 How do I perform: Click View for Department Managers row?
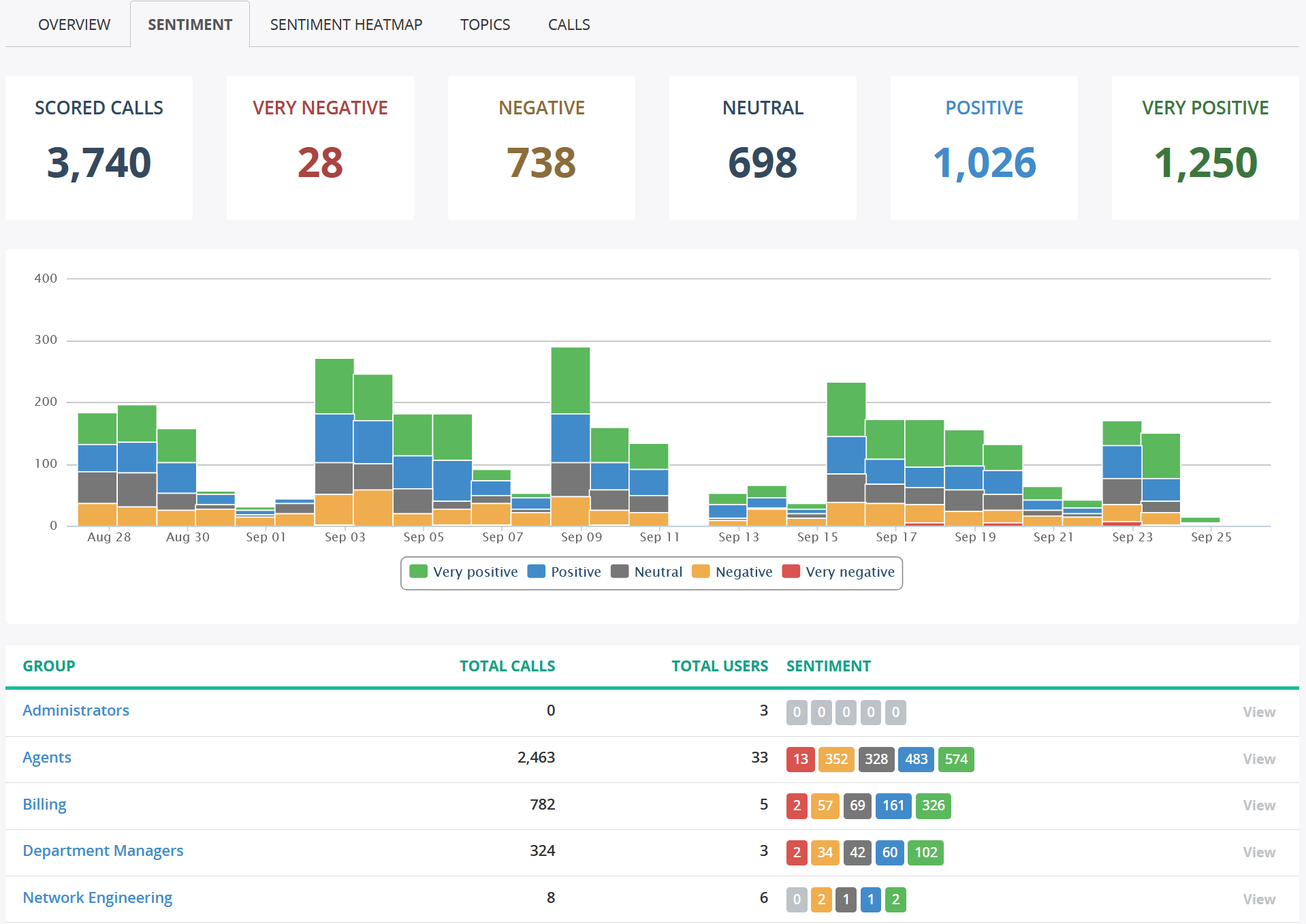click(1259, 852)
